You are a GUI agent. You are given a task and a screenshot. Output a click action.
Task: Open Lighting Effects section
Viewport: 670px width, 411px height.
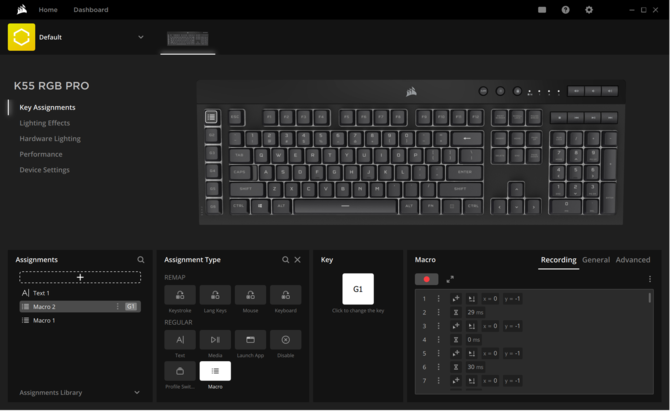coord(44,123)
